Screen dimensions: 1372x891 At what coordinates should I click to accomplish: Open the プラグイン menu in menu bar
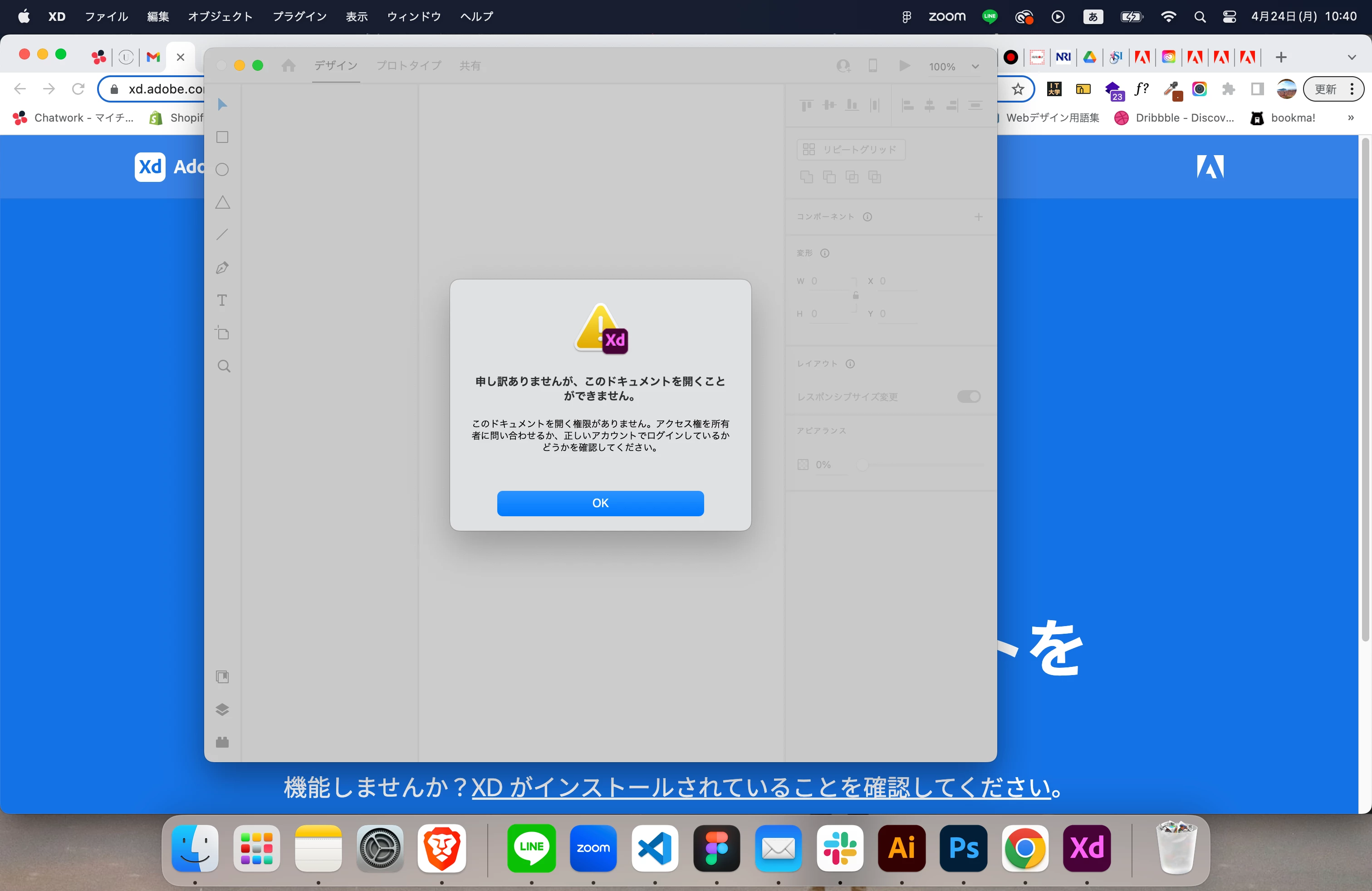(x=299, y=17)
